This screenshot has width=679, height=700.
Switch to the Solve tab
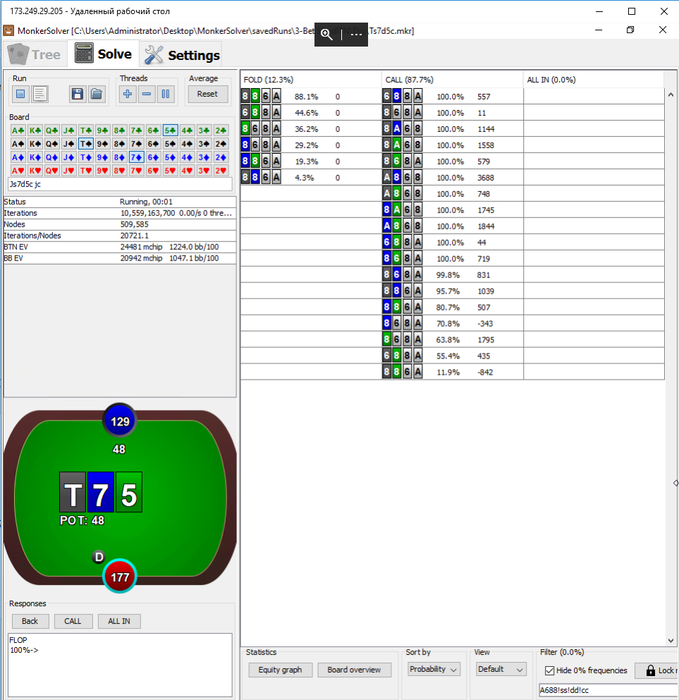tap(103, 54)
